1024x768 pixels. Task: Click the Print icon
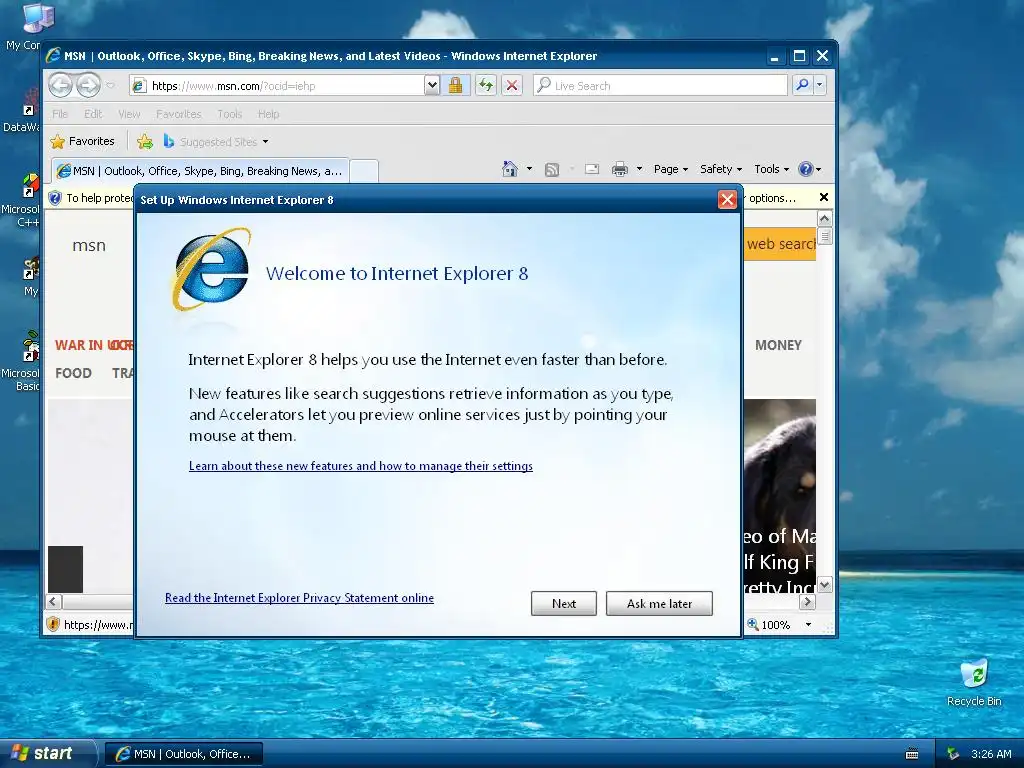619,170
